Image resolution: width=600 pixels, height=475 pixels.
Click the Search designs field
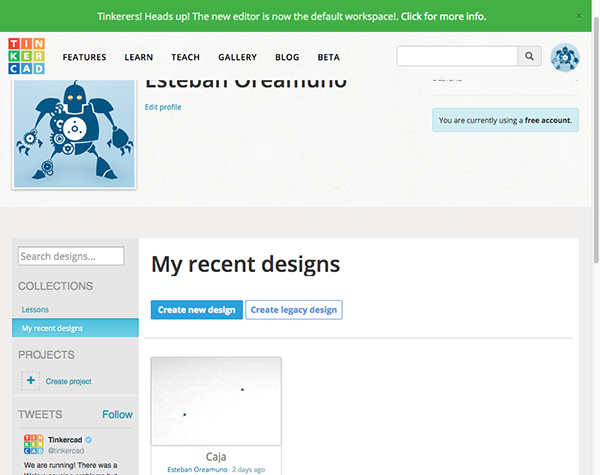71,256
